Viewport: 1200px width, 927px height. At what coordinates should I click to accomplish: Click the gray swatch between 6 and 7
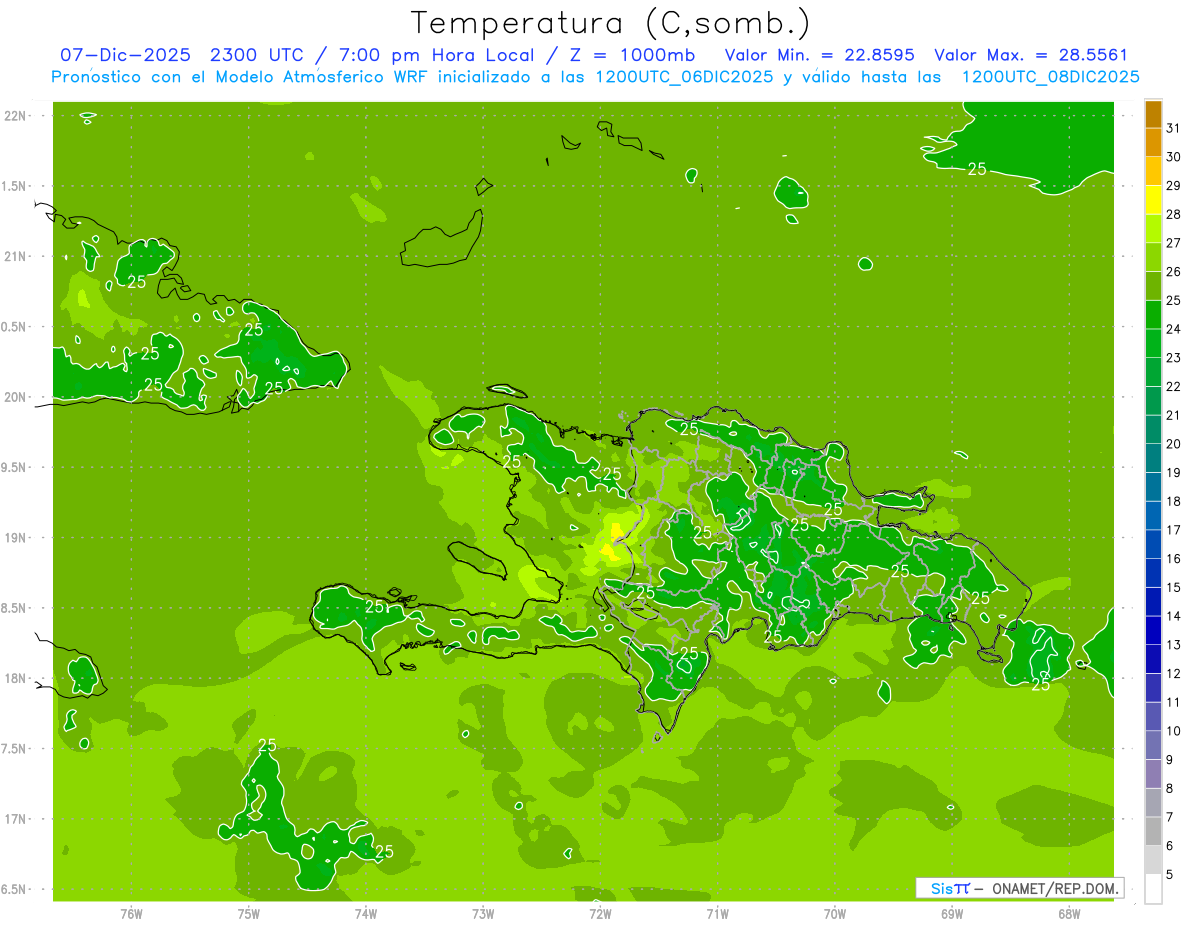click(x=1153, y=831)
